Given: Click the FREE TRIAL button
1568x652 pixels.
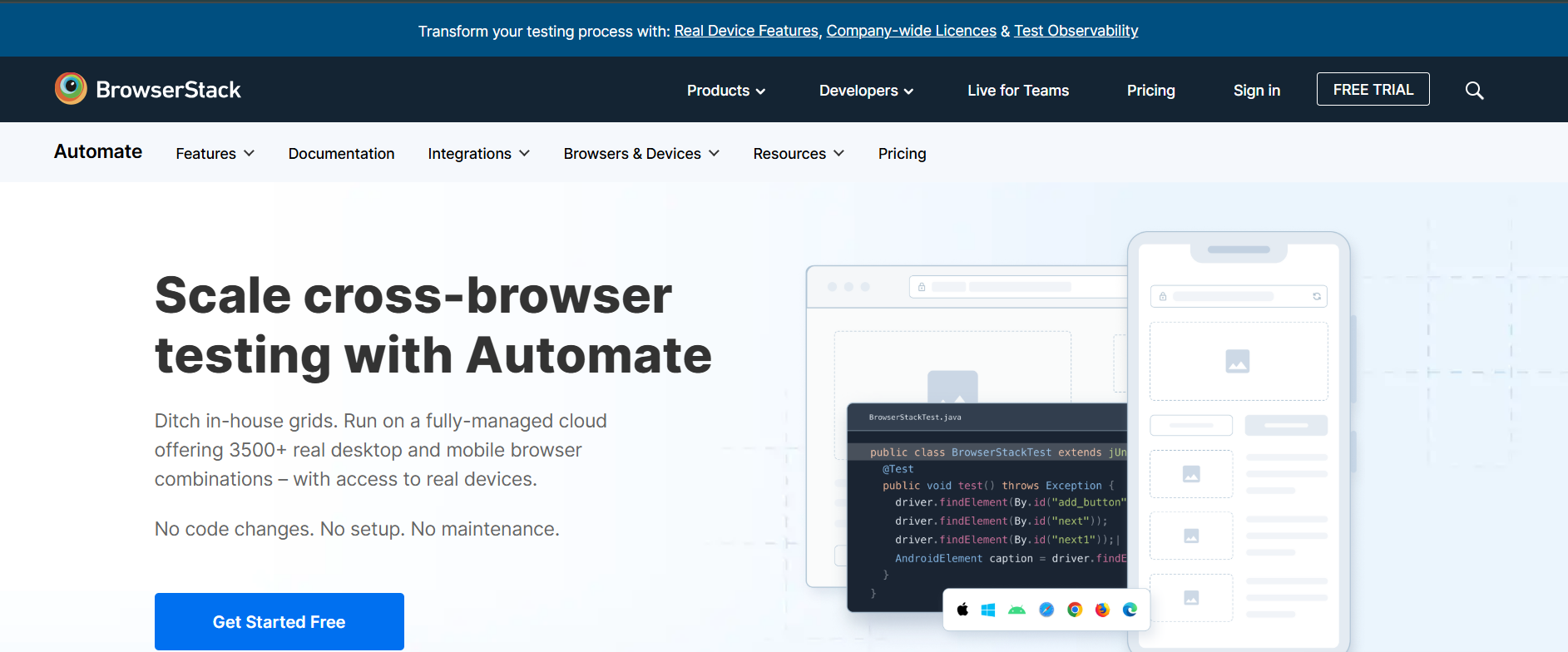Looking at the screenshot, I should tap(1373, 89).
